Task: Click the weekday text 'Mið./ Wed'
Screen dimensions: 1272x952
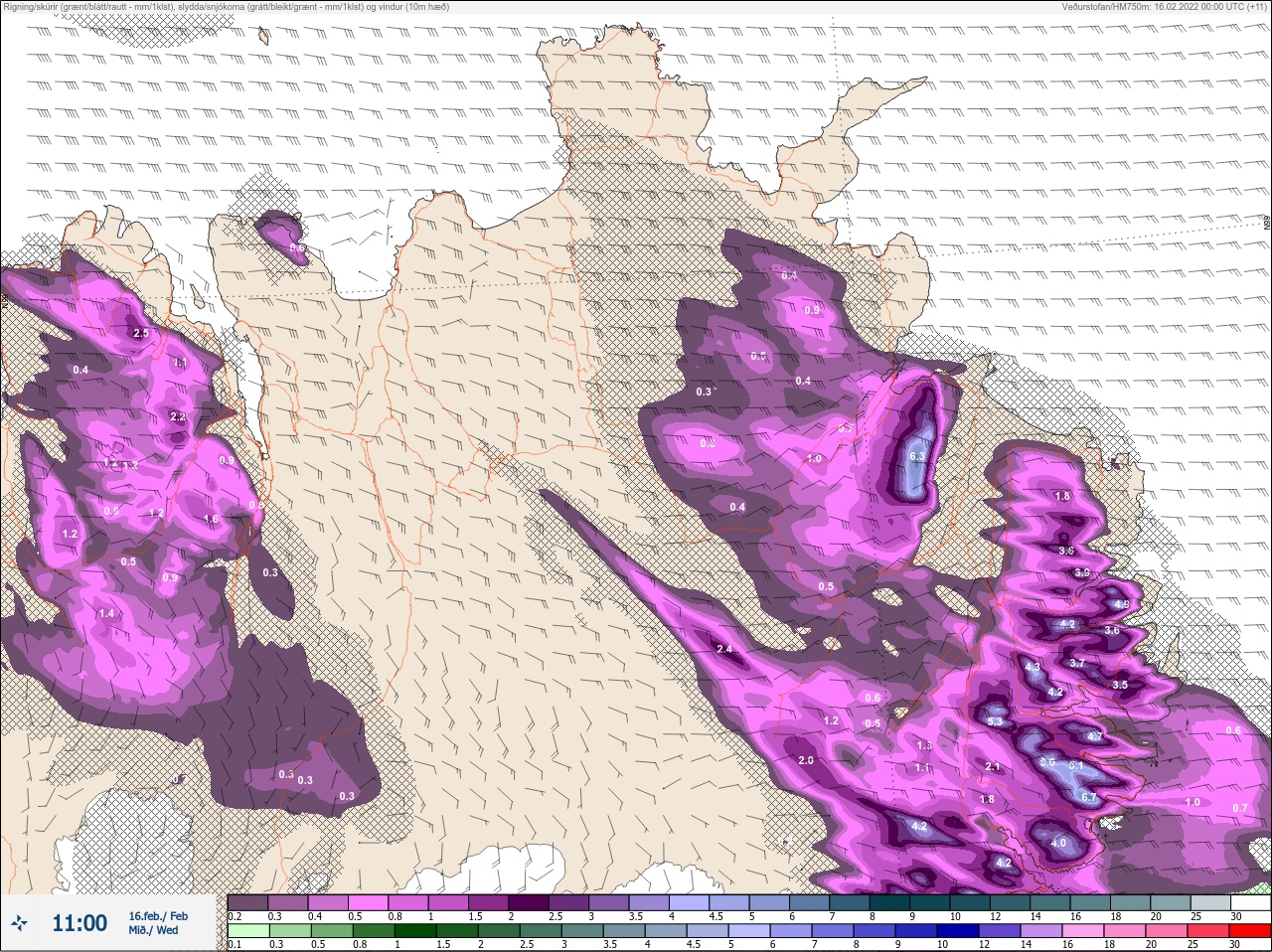Action: [154, 930]
